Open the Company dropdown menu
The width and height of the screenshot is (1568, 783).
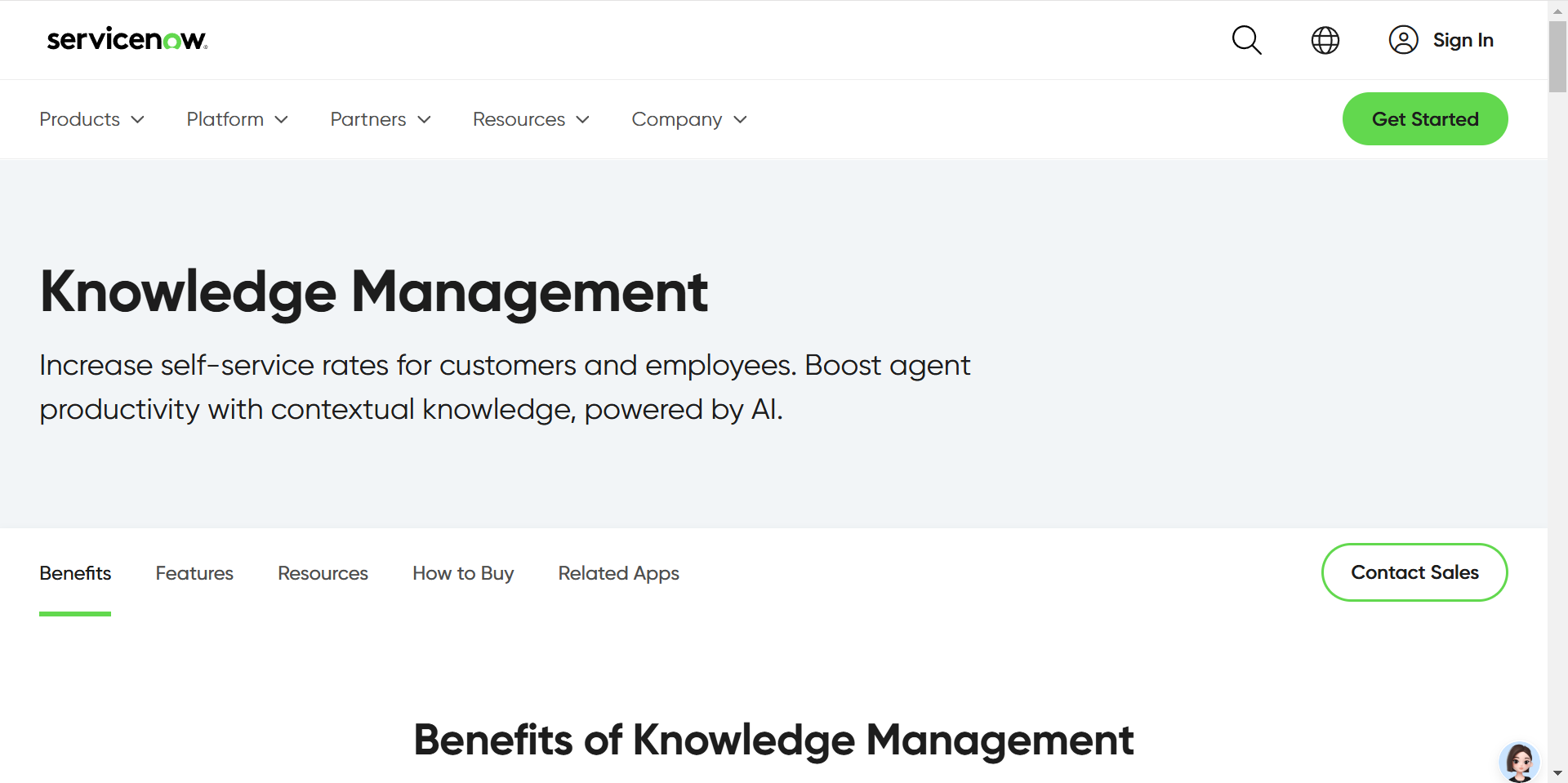tap(688, 119)
